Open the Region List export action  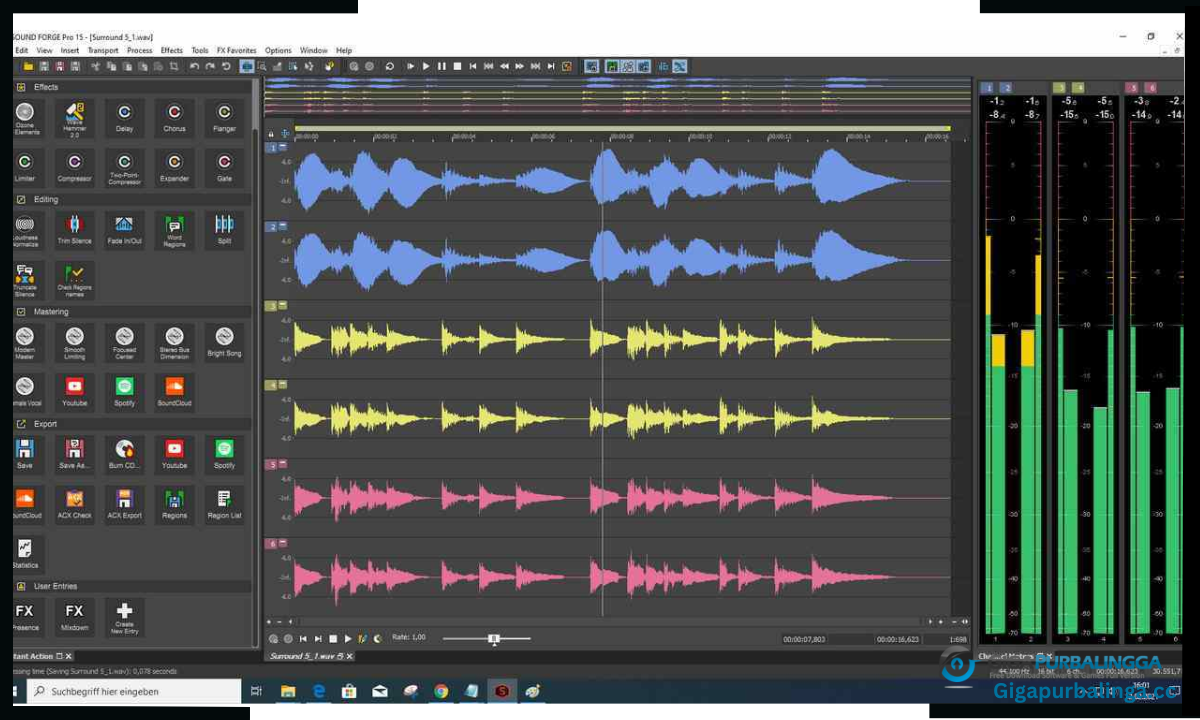click(224, 504)
